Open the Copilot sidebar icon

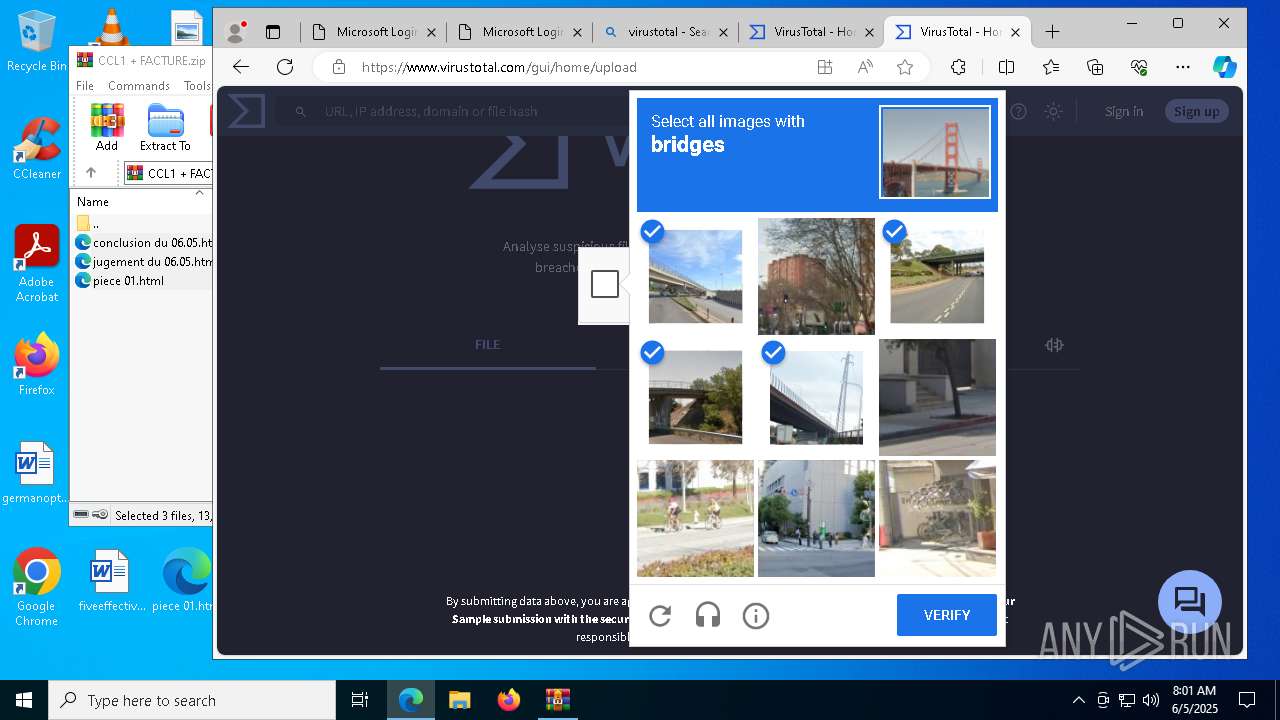[1225, 67]
